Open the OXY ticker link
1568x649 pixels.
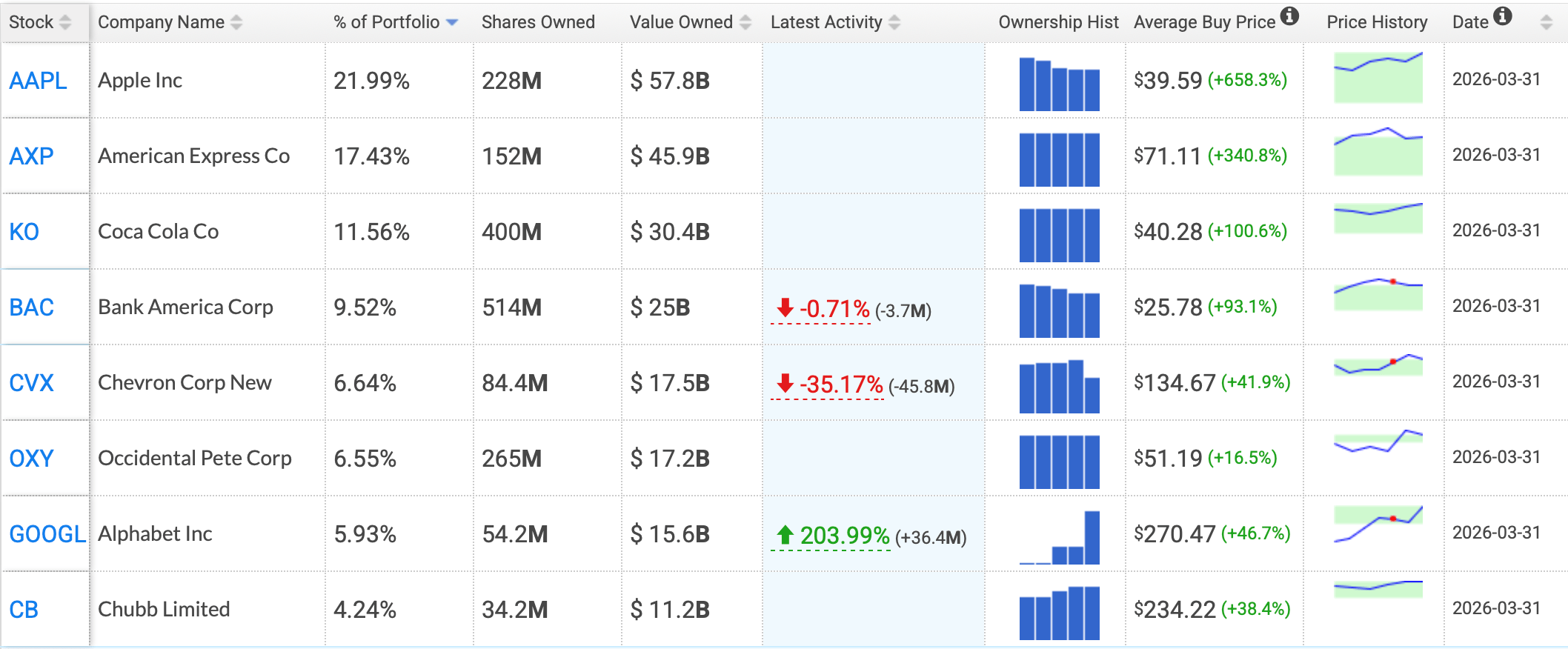coord(31,458)
